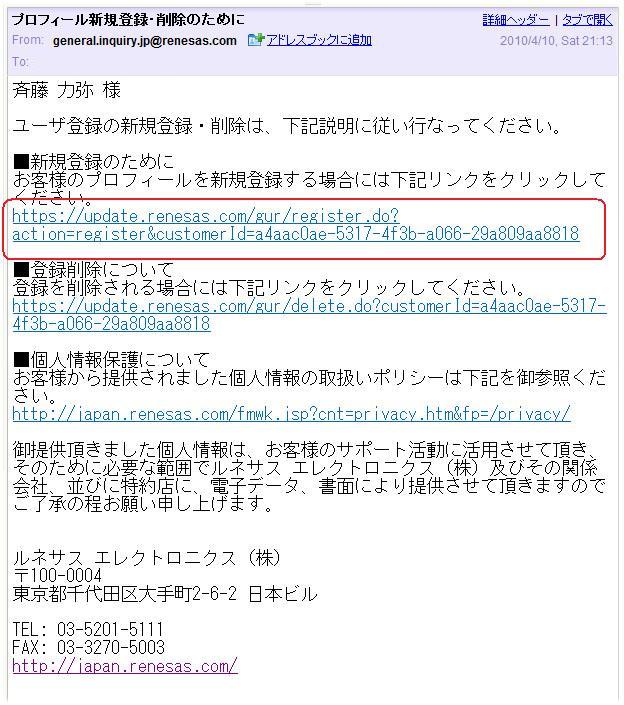Click the register.do profile registration URL
The width and height of the screenshot is (624, 705).
(x=296, y=225)
